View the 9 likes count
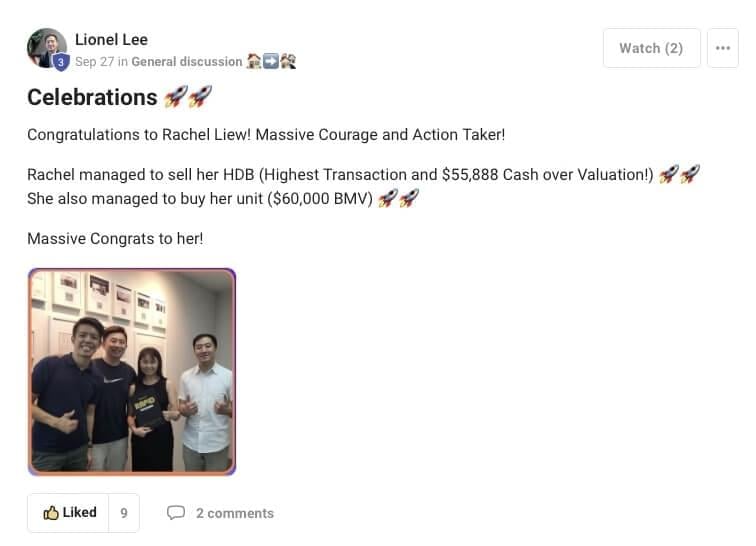756x546 pixels. point(124,513)
